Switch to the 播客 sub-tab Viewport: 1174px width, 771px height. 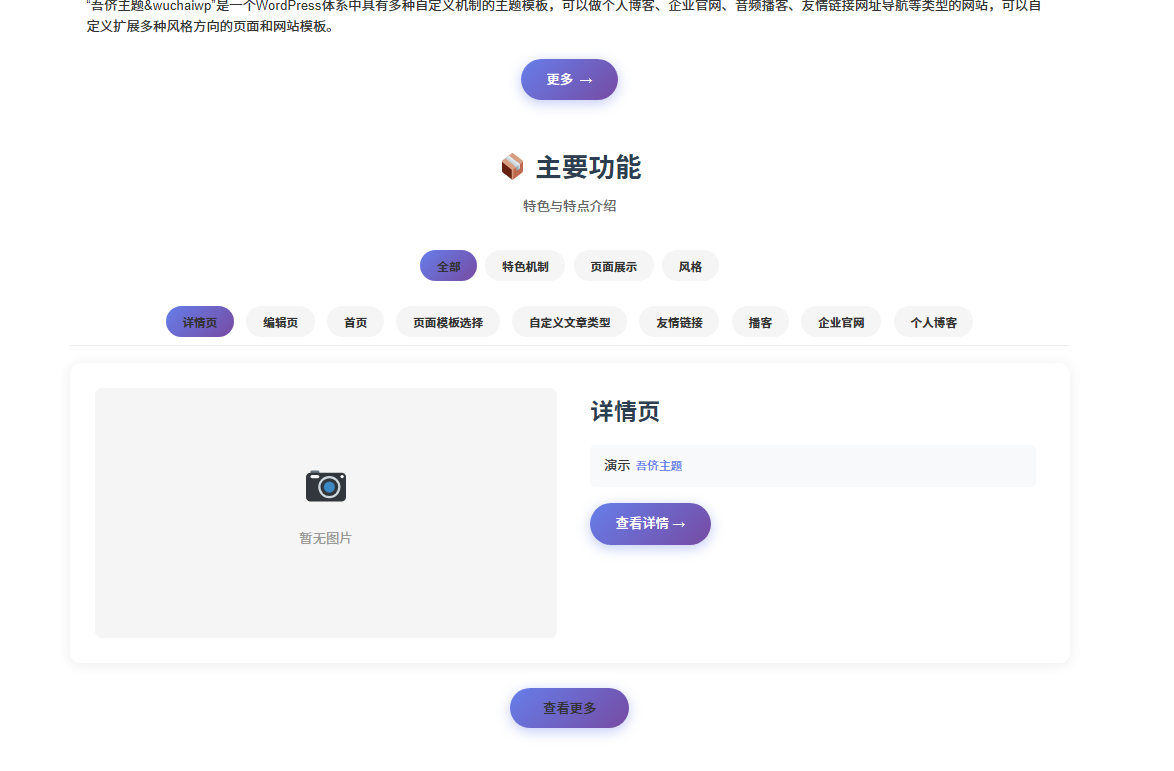[x=760, y=322]
